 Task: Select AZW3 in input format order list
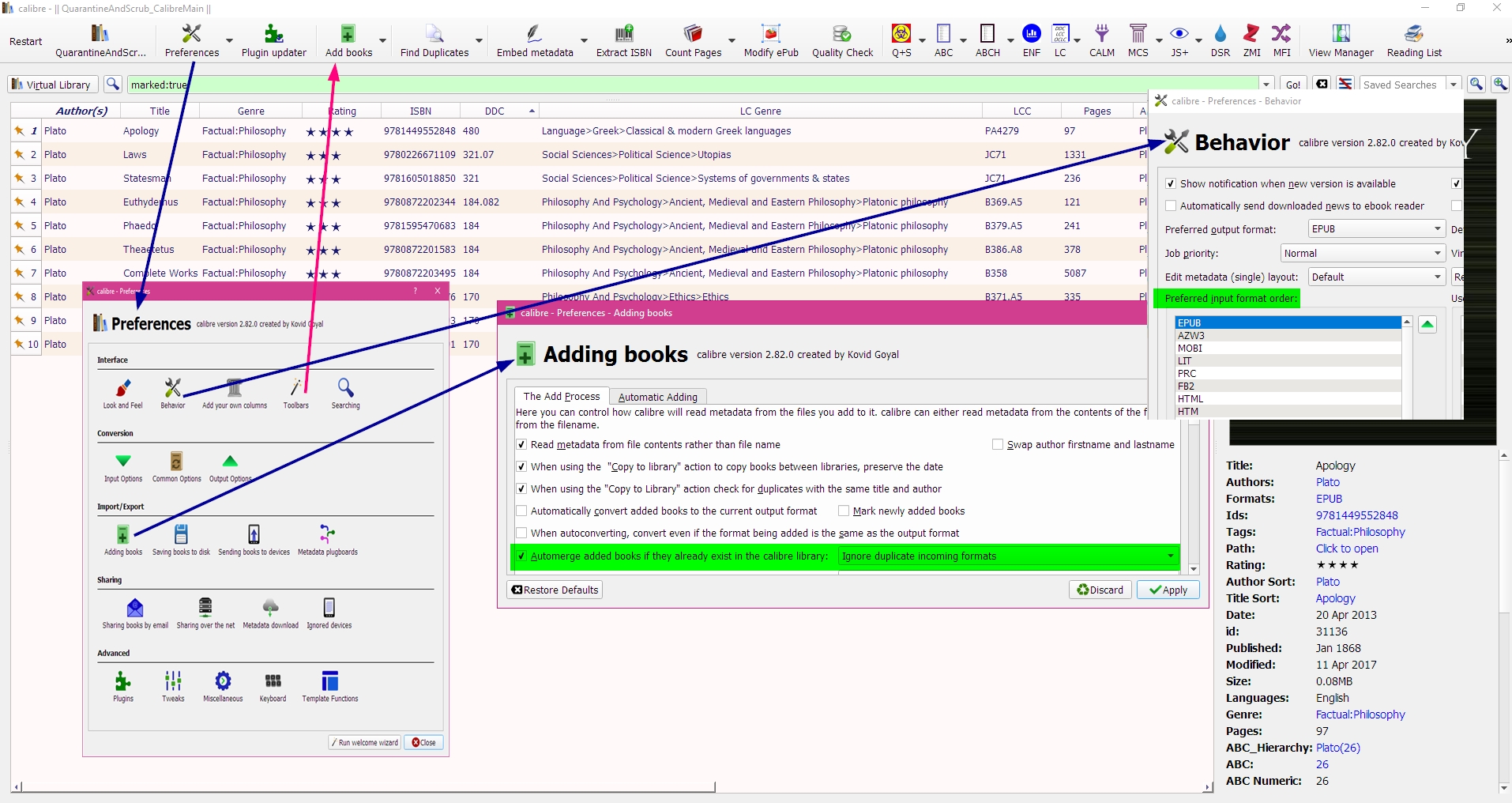coord(1288,336)
